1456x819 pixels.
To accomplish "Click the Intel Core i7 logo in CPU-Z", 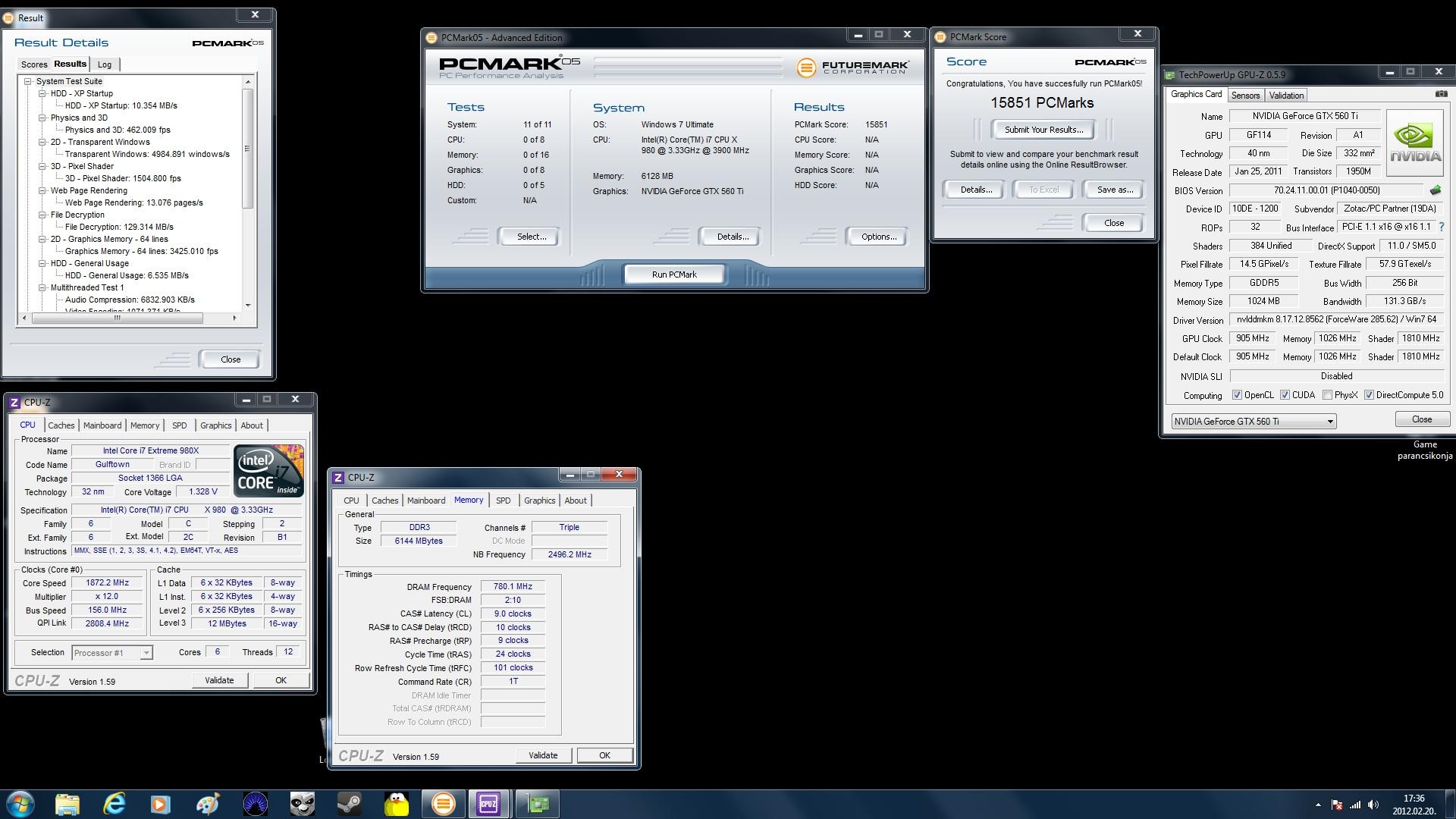I will [x=268, y=471].
